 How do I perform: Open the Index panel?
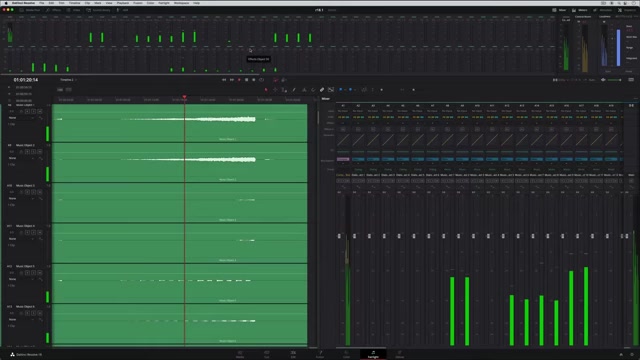(74, 10)
